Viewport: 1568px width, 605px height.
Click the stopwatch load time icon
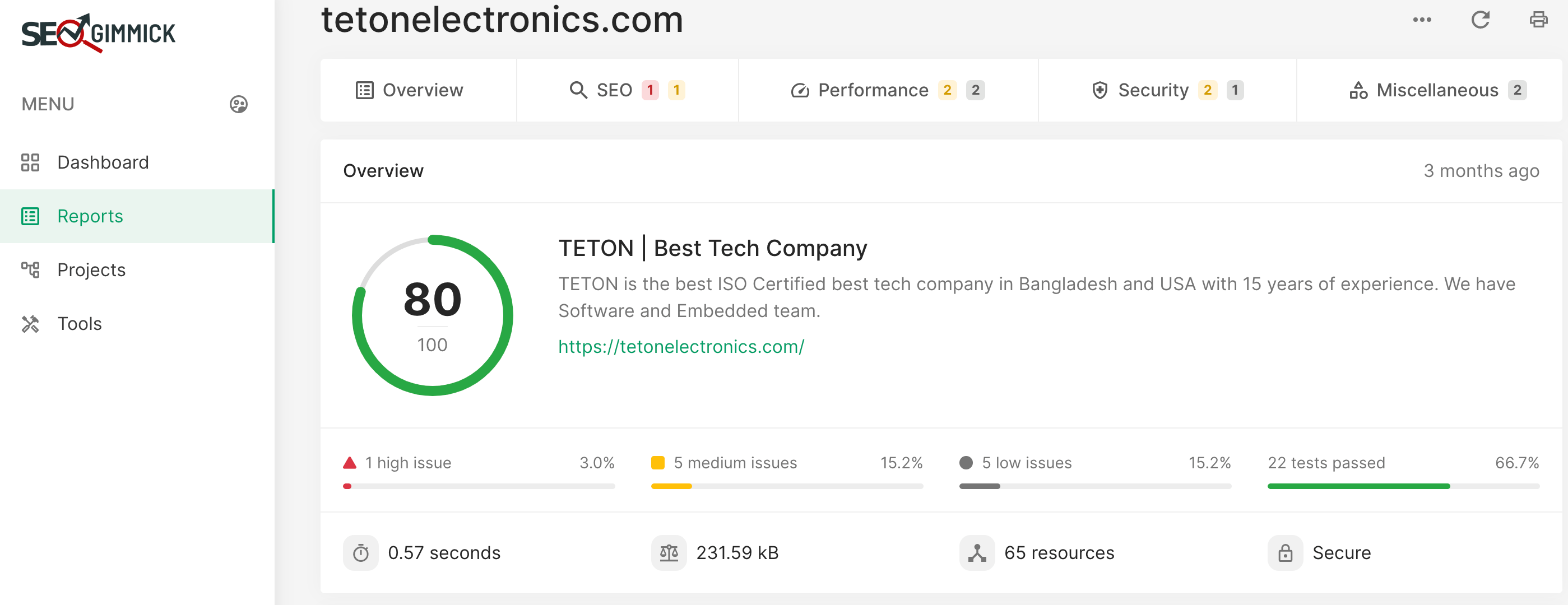361,553
